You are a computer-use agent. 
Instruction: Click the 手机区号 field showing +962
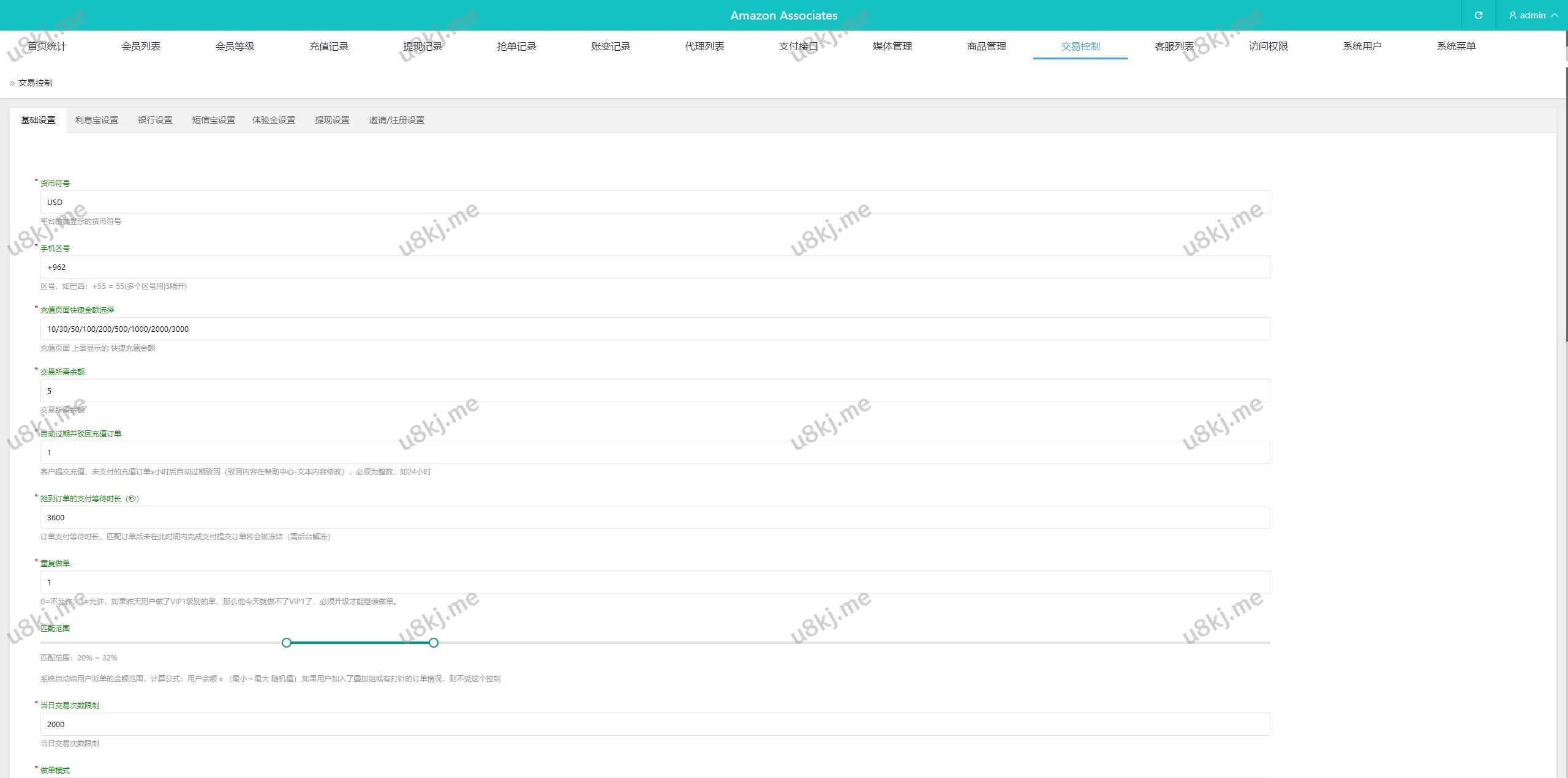(x=655, y=267)
